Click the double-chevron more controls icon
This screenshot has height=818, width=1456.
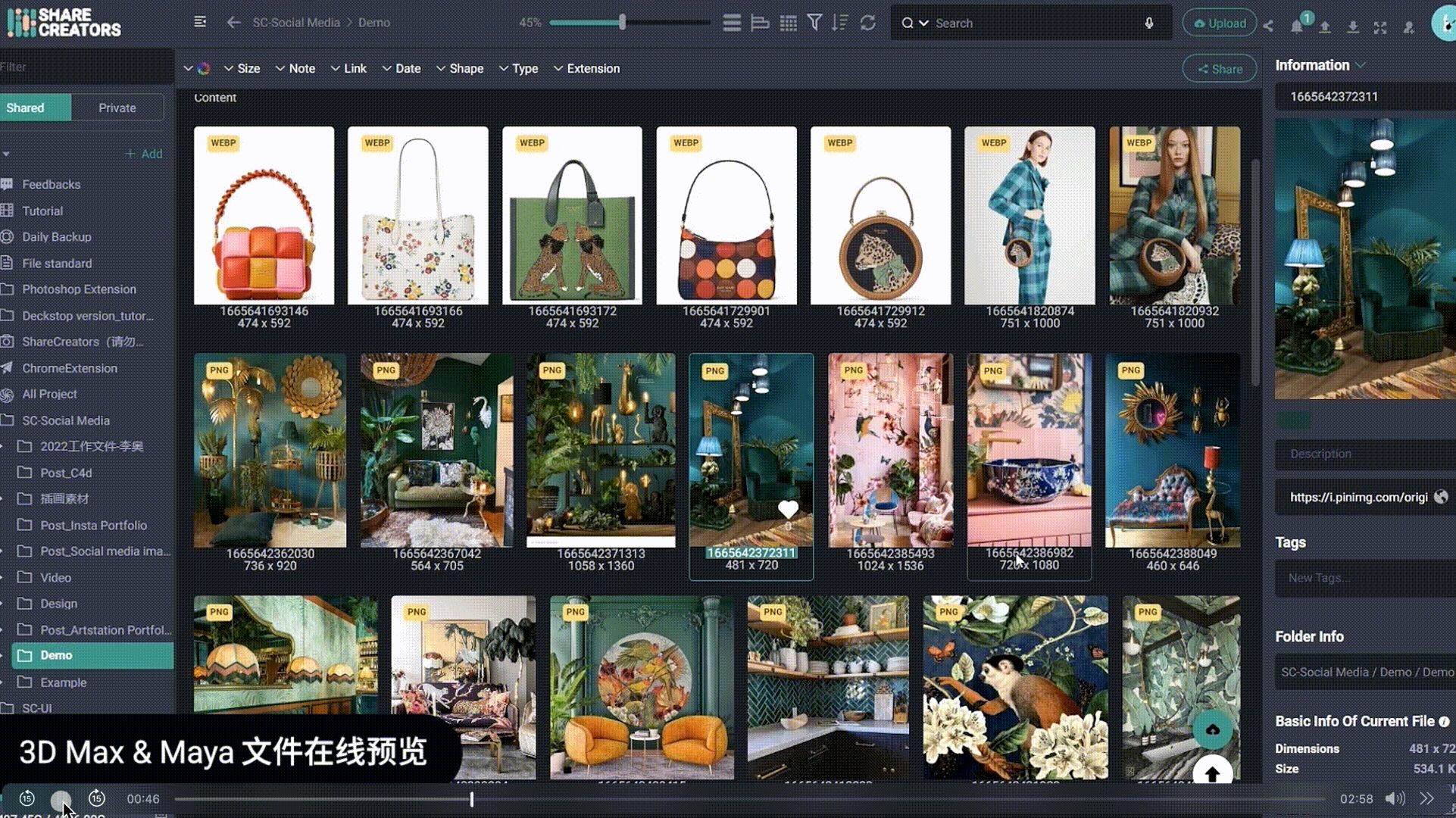[x=1427, y=798]
